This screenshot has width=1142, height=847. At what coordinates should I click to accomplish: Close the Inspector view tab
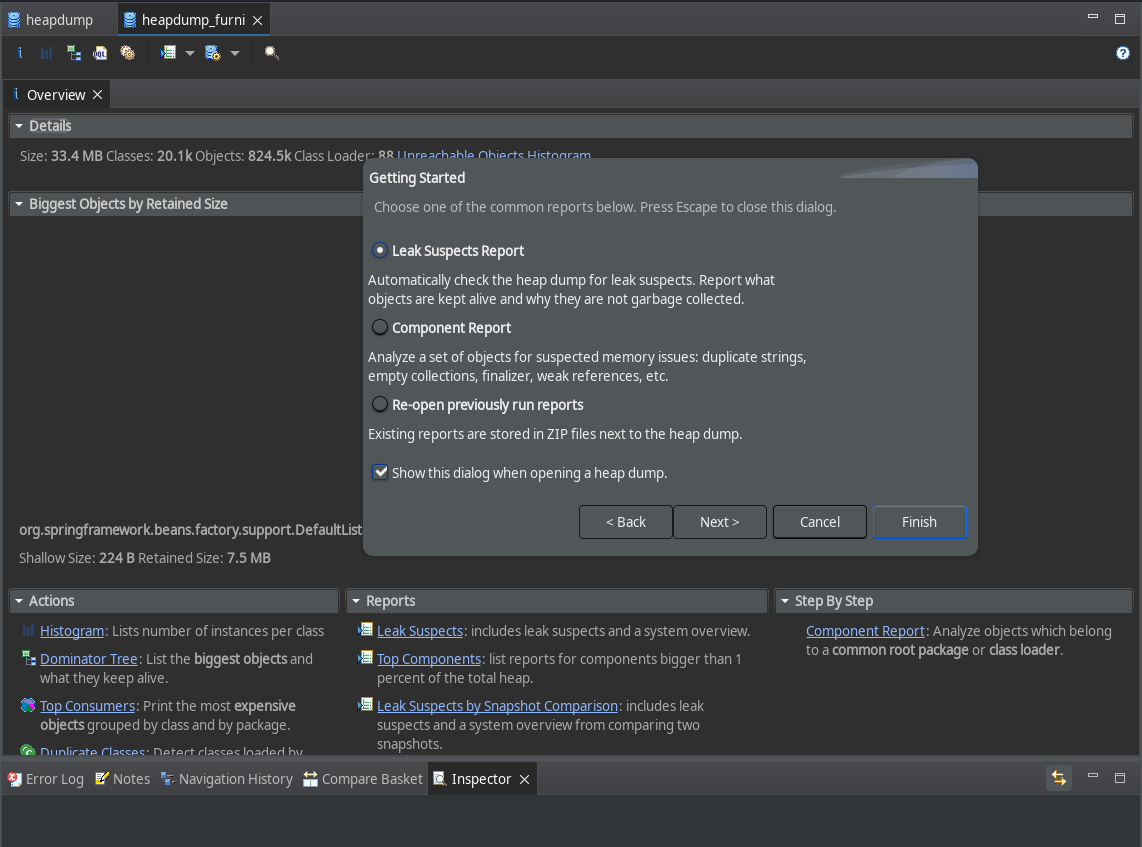tap(524, 779)
